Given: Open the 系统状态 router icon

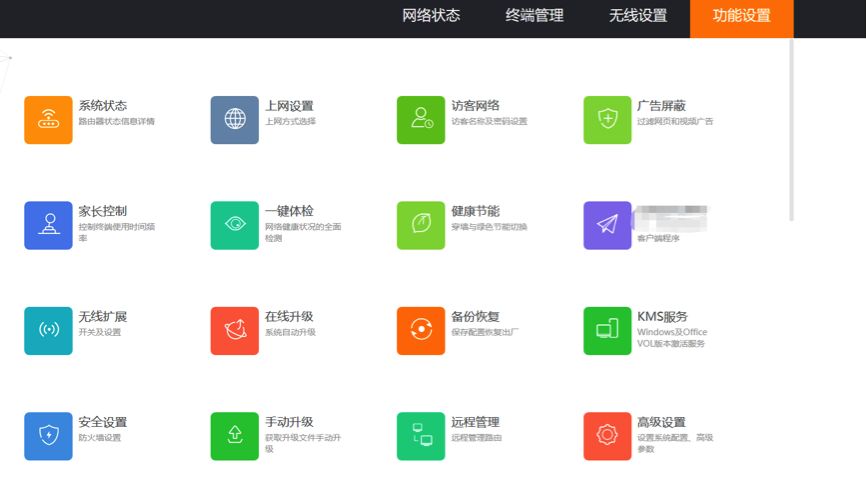Looking at the screenshot, I should 48,120.
